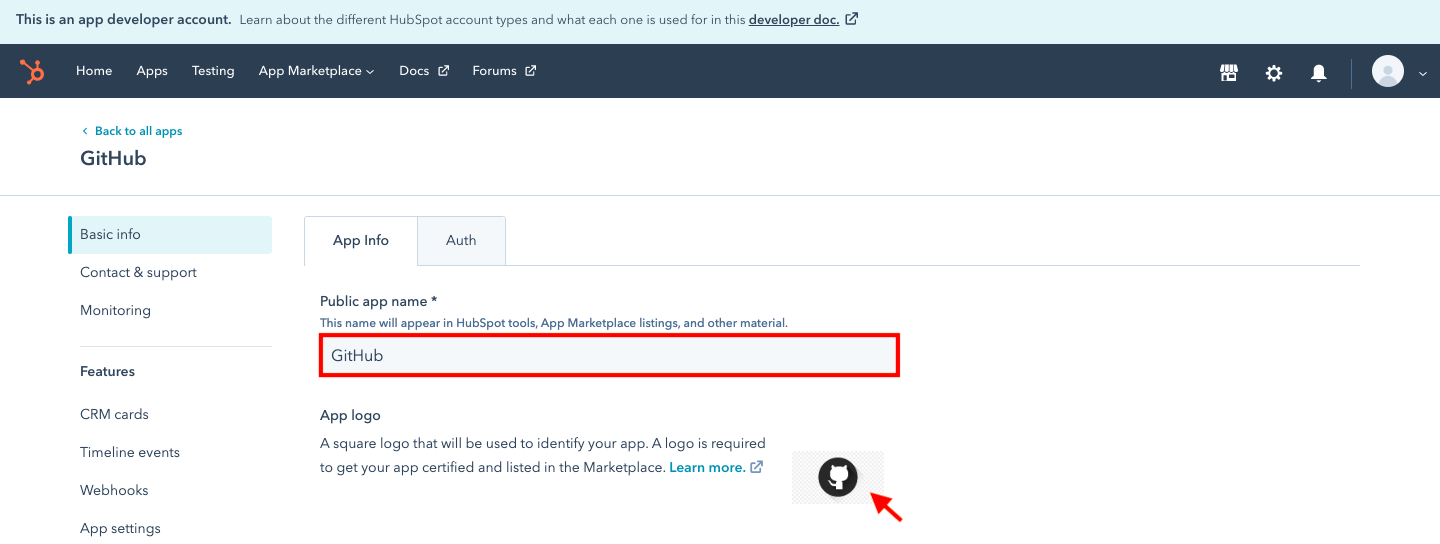The height and width of the screenshot is (544, 1440).
Task: Select Basic info in sidebar
Action: coord(170,234)
